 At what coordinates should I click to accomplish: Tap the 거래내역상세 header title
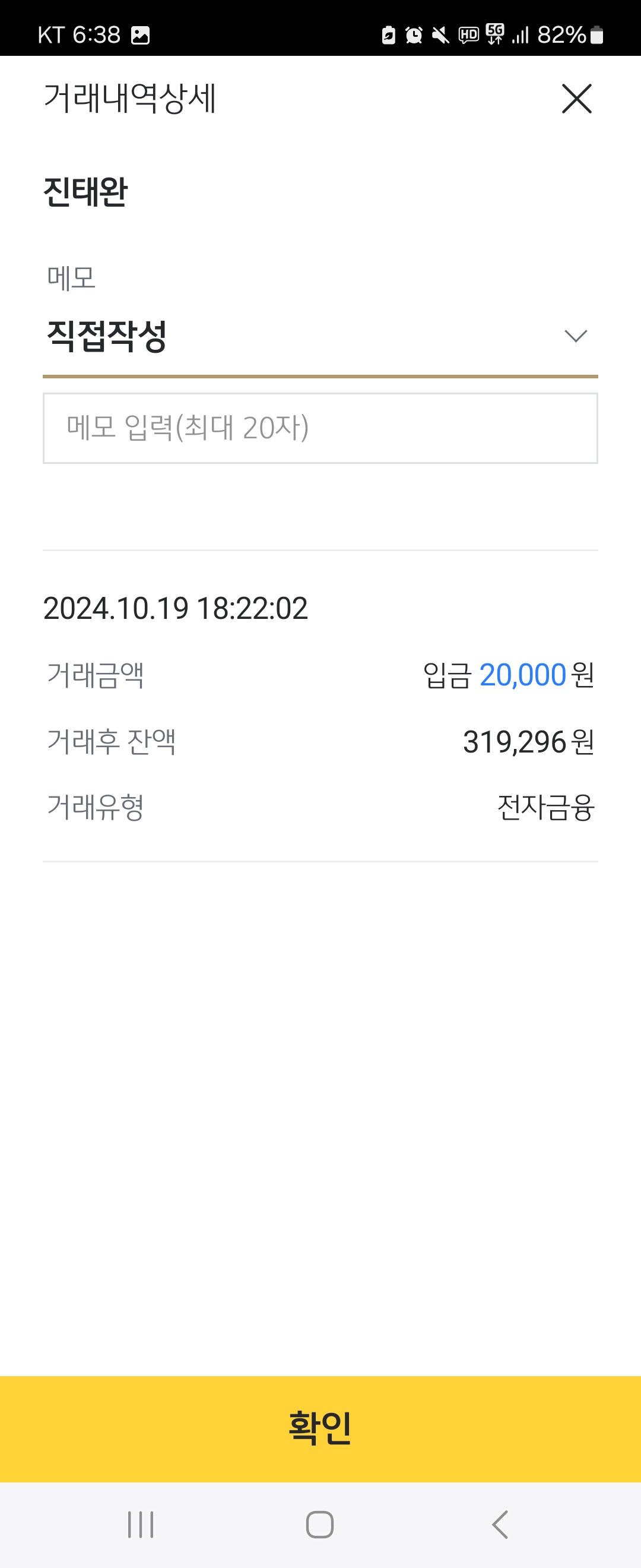tap(130, 98)
